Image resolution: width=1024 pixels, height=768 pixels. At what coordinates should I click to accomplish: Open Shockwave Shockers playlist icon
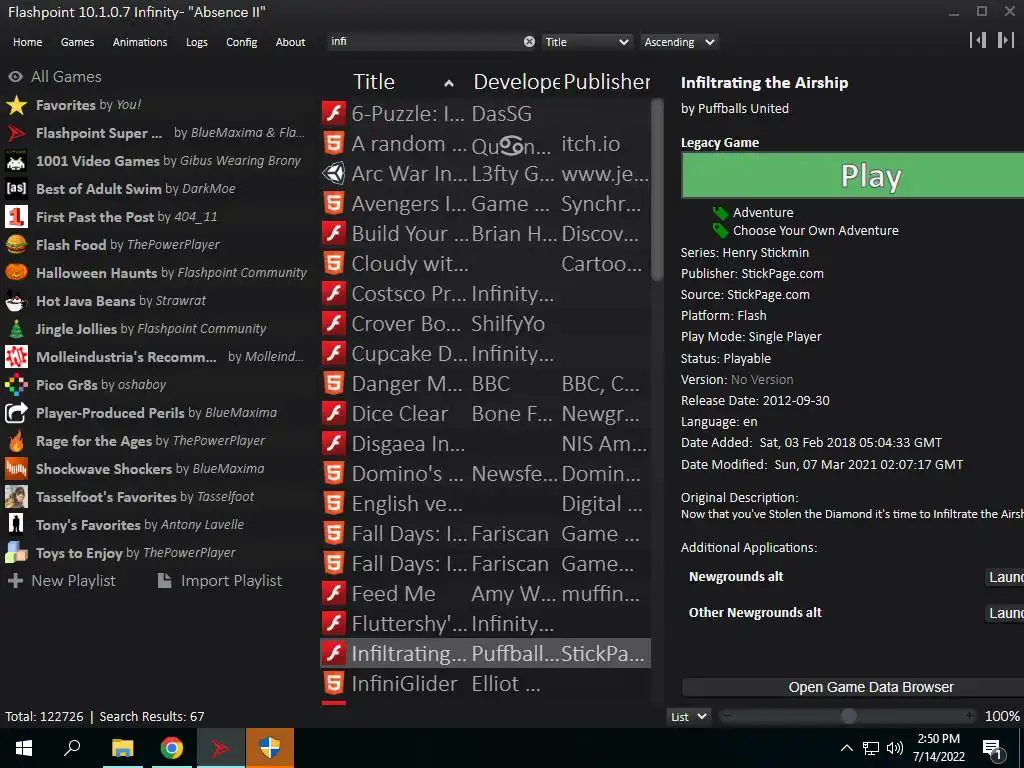16,469
